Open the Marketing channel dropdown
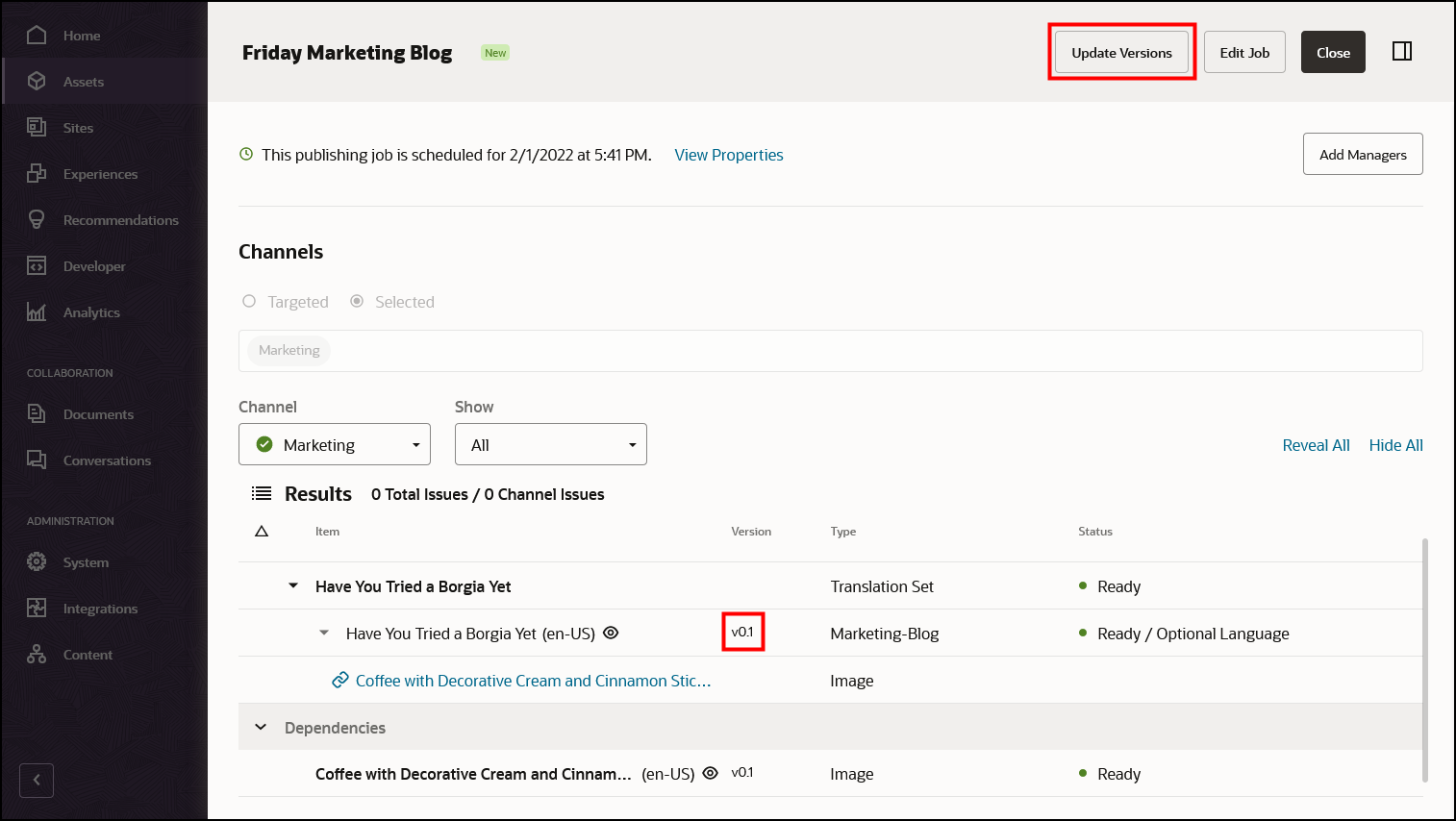The width and height of the screenshot is (1456, 821). point(335,444)
